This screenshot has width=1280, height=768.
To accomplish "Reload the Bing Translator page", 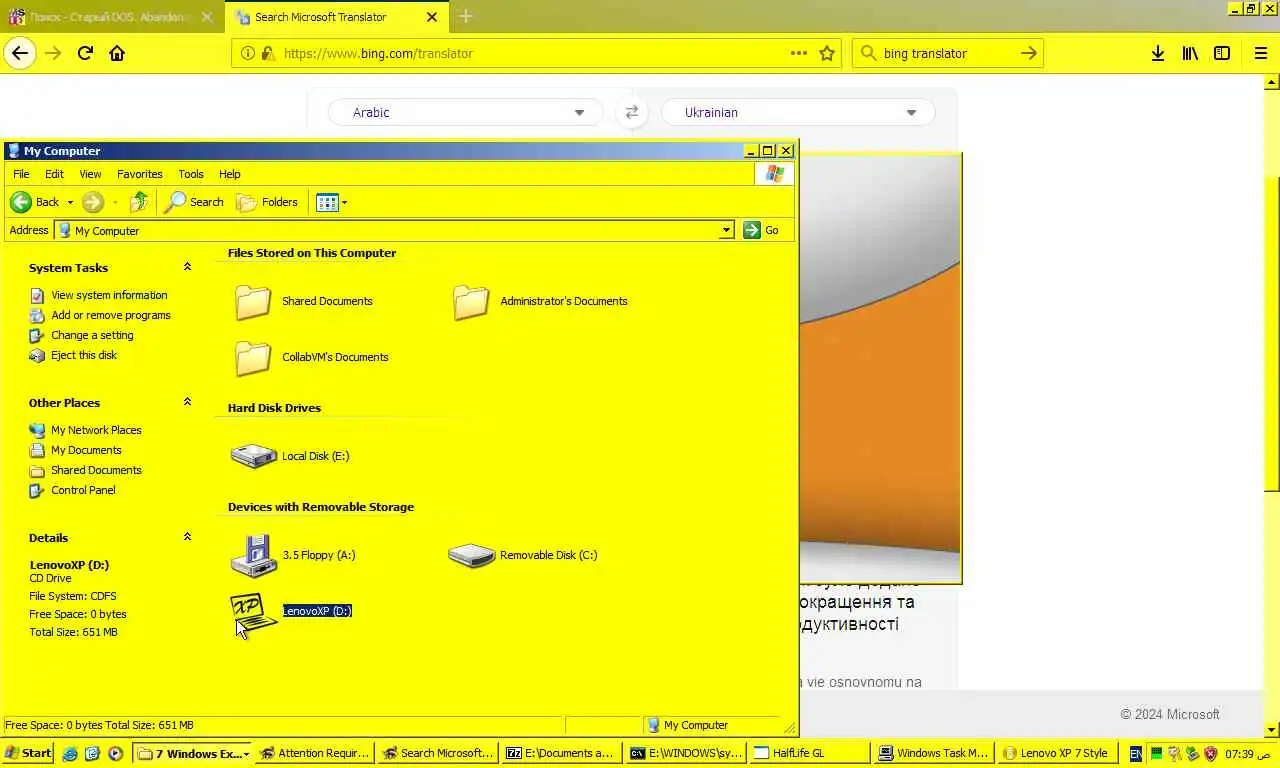I will [x=85, y=53].
